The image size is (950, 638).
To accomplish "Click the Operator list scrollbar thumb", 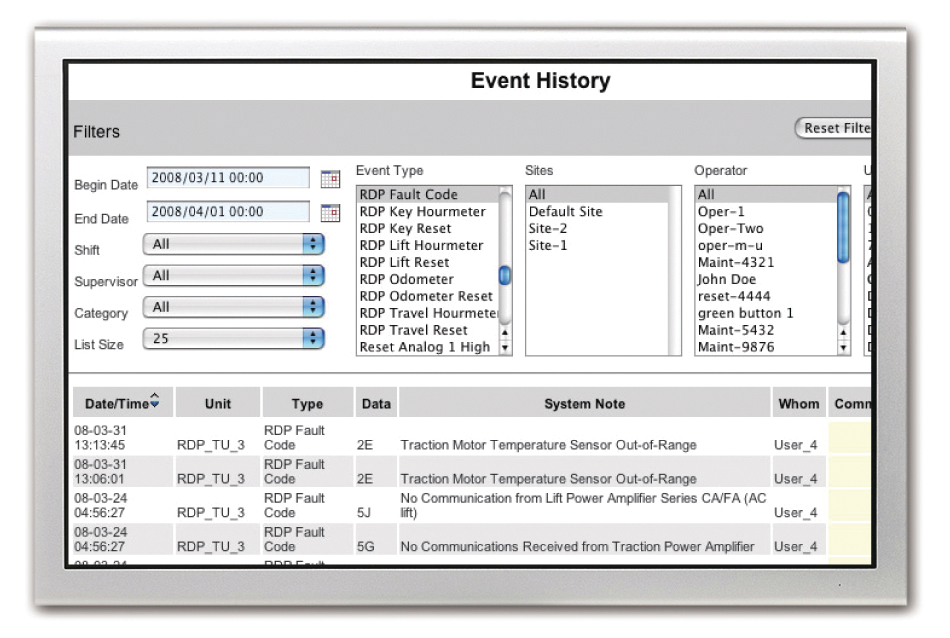I will (842, 225).
